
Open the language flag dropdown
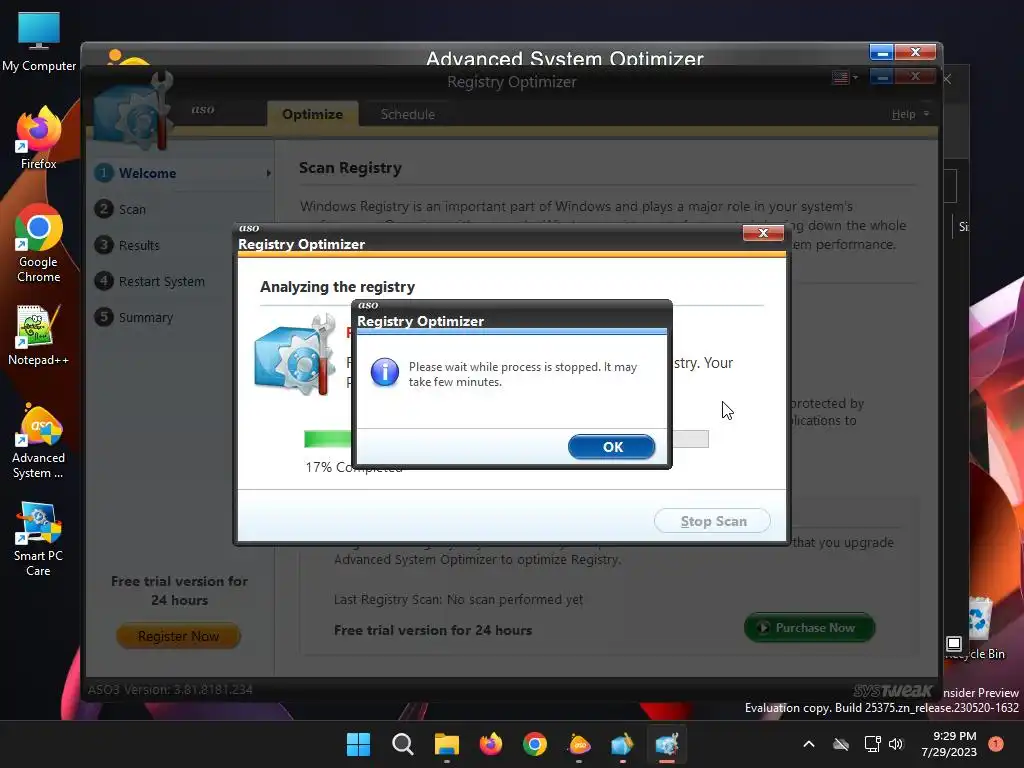844,78
